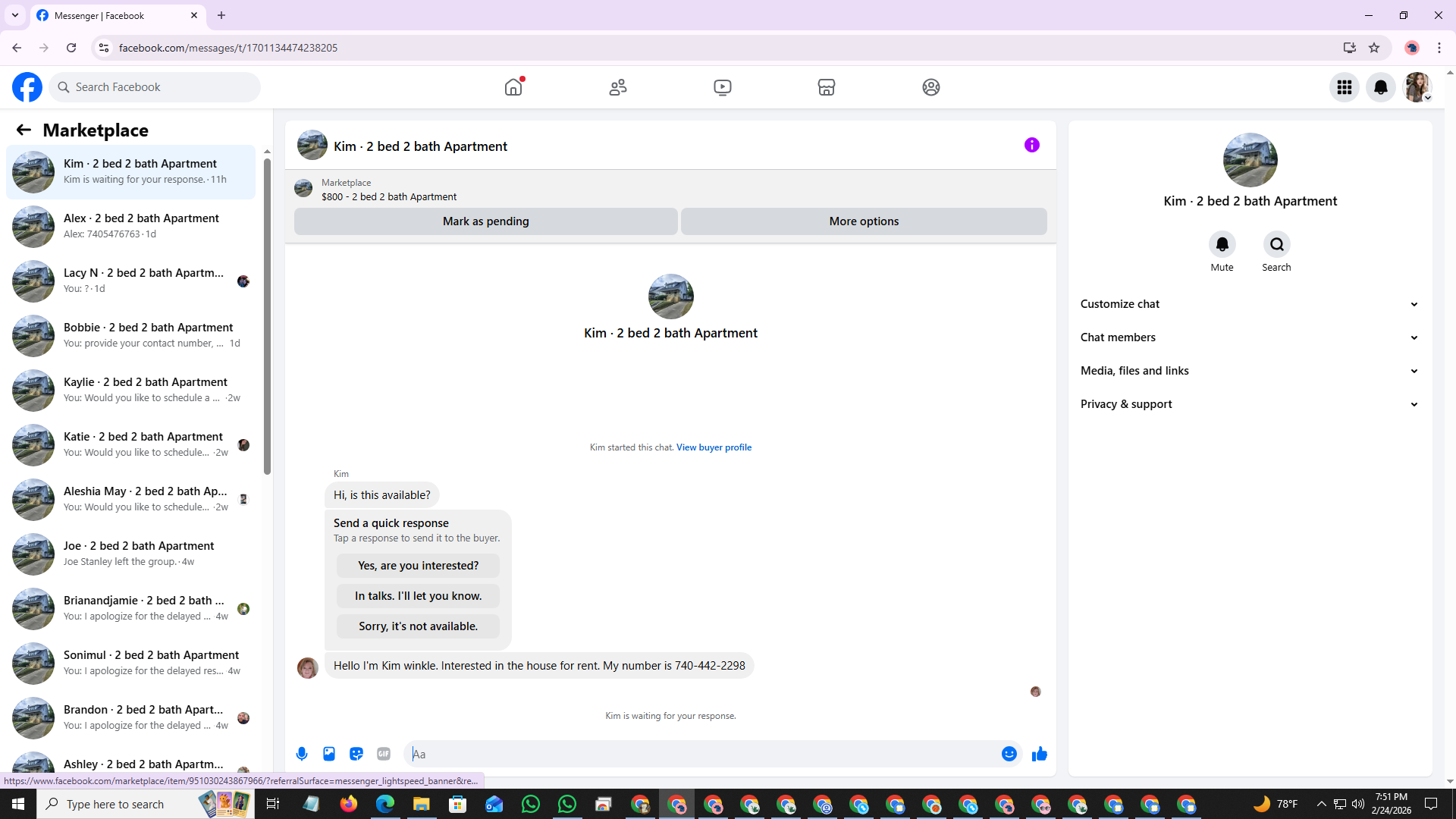
Task: Open the Video tab in the top navigation
Action: 723,87
